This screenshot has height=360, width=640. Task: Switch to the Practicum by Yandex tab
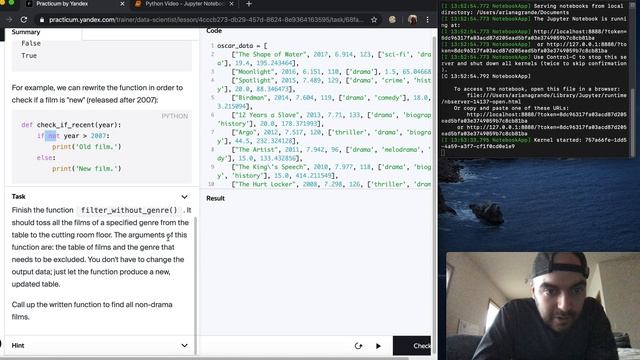pos(62,4)
